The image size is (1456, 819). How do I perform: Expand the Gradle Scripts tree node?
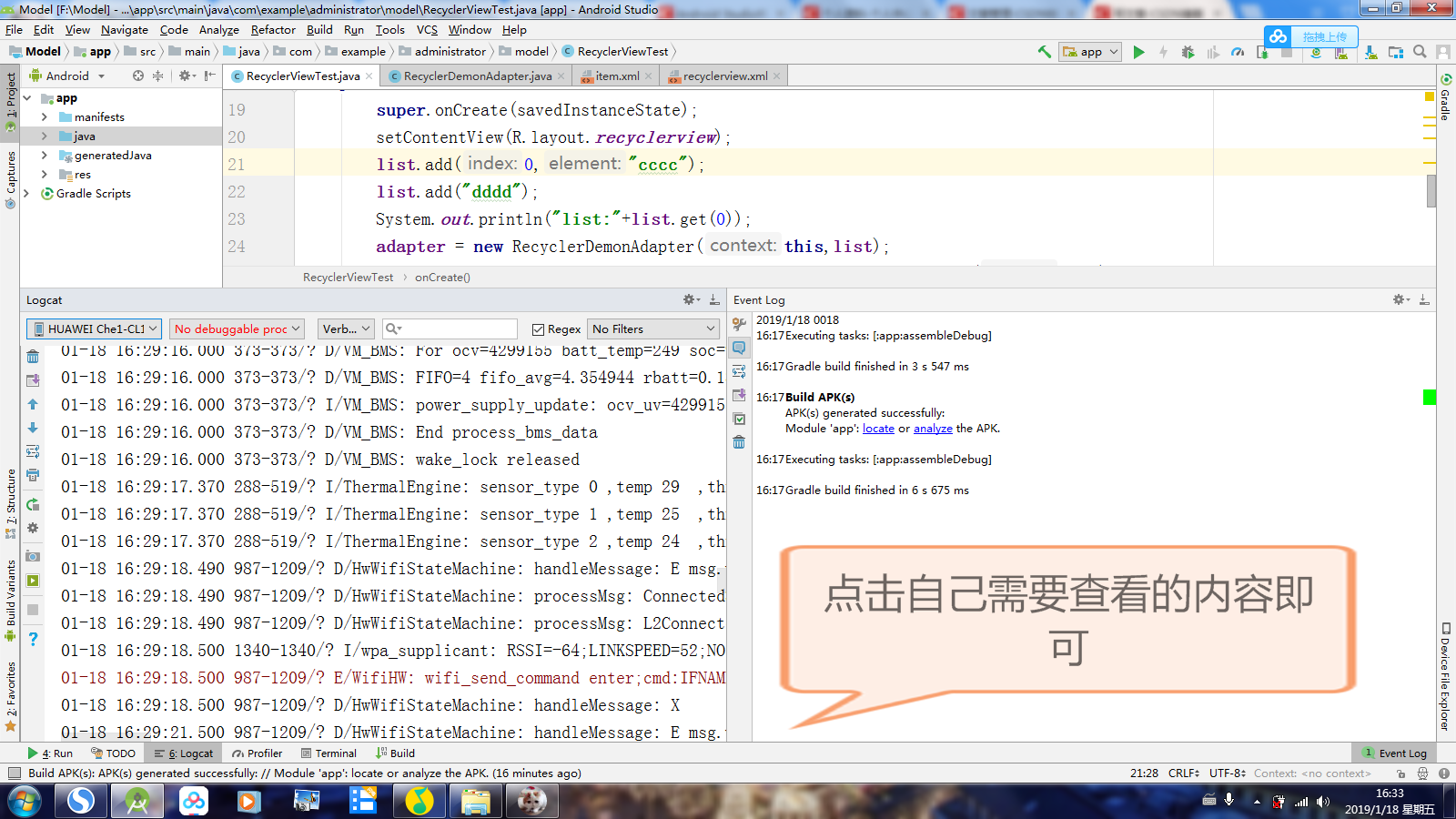click(27, 193)
